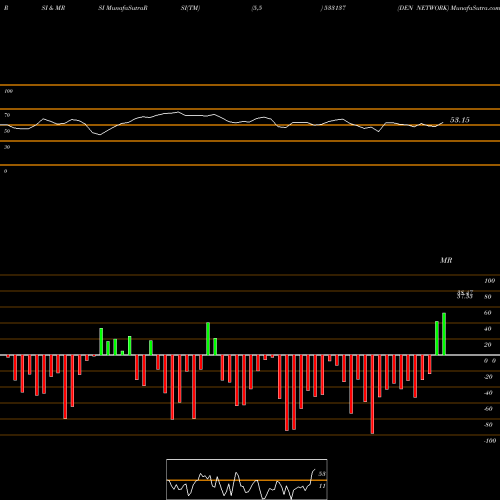Click the MR axis label '20'

click(487, 345)
